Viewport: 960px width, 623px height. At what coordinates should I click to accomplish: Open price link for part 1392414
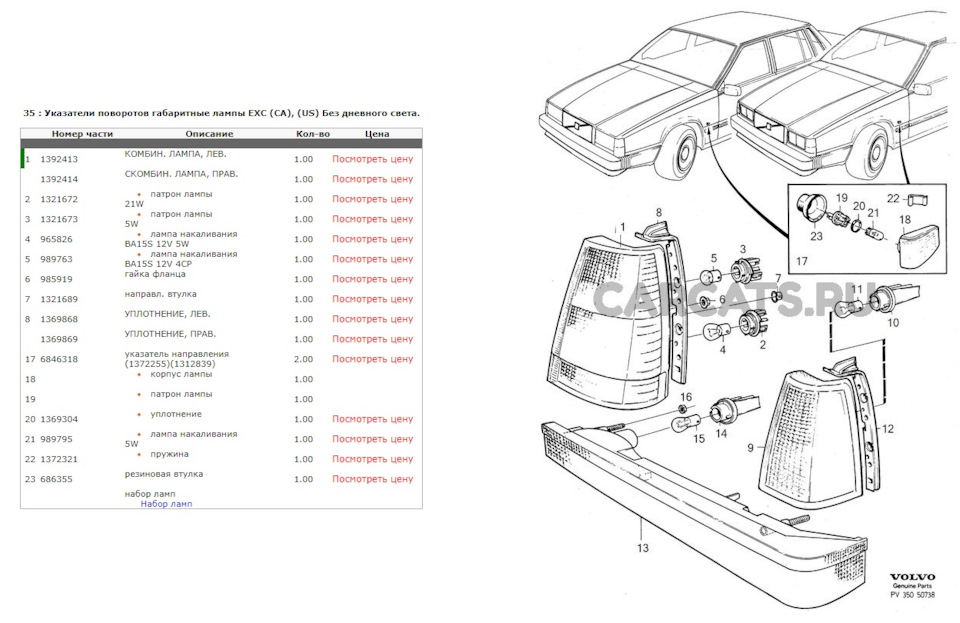coord(372,179)
